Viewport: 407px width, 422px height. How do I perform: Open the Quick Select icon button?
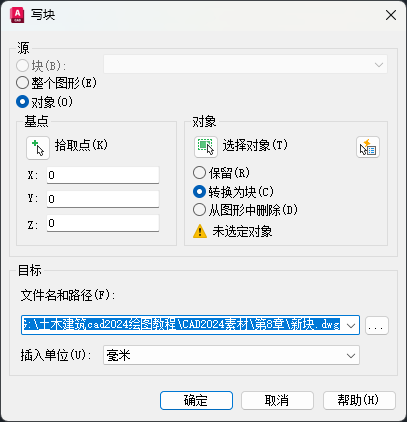(368, 147)
